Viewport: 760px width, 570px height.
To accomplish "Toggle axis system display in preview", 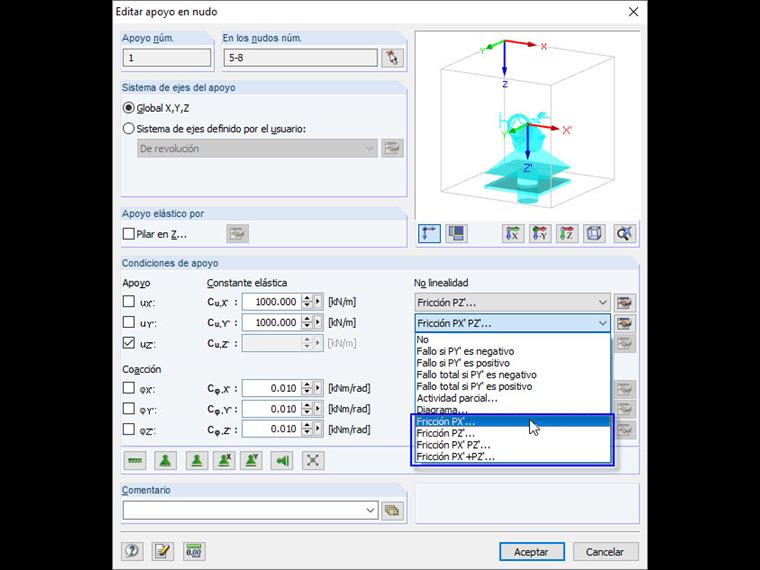I will click(x=429, y=234).
